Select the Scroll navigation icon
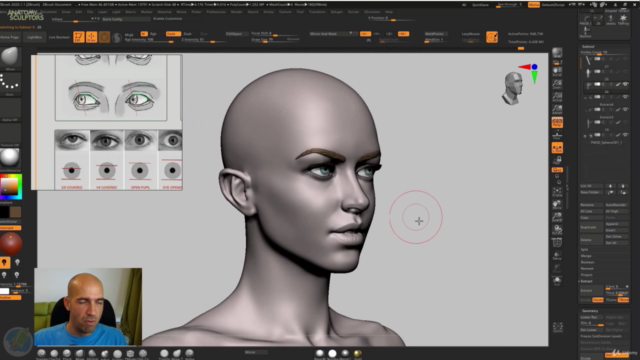 557,73
